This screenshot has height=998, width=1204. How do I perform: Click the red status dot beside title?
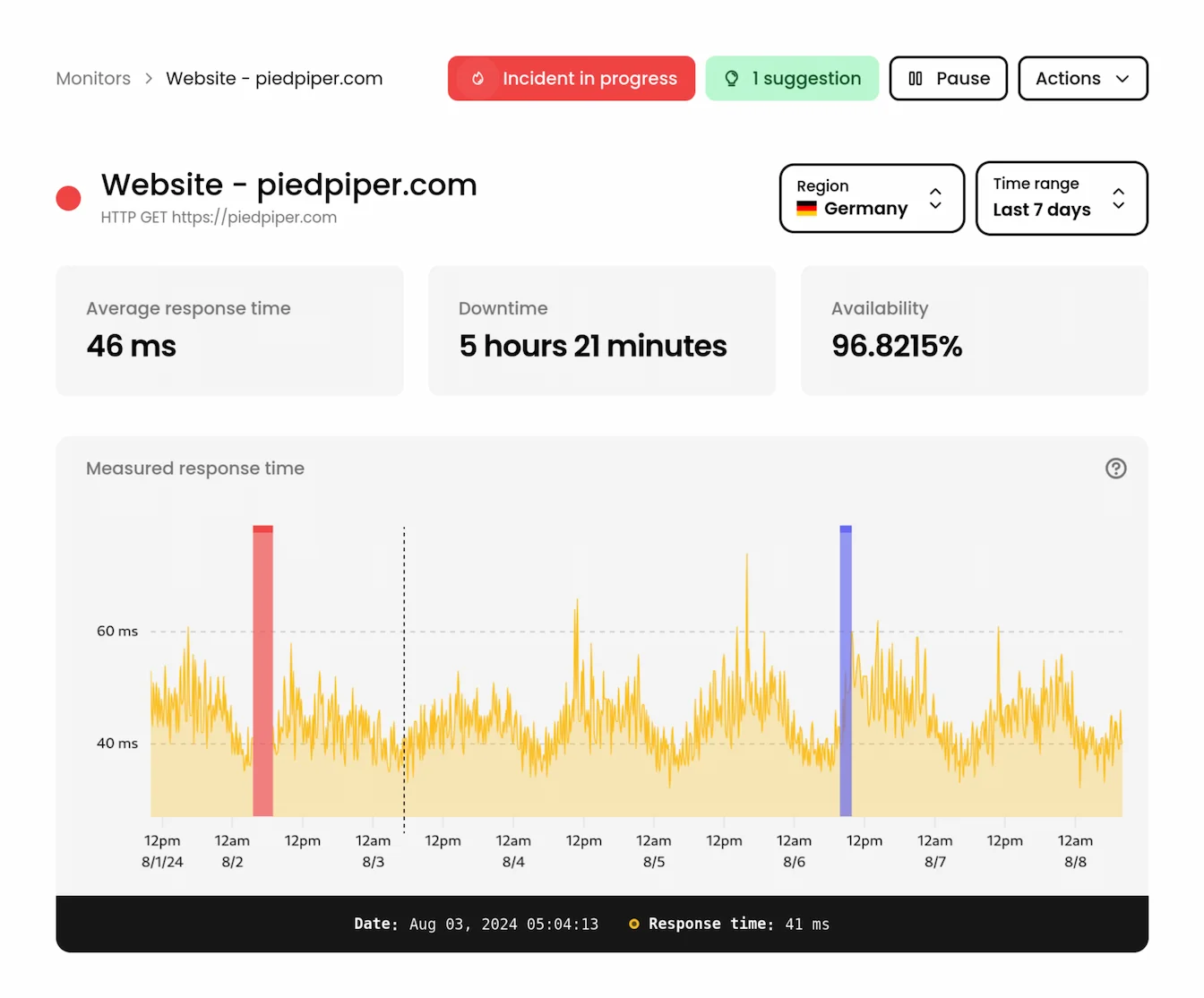pos(69,198)
